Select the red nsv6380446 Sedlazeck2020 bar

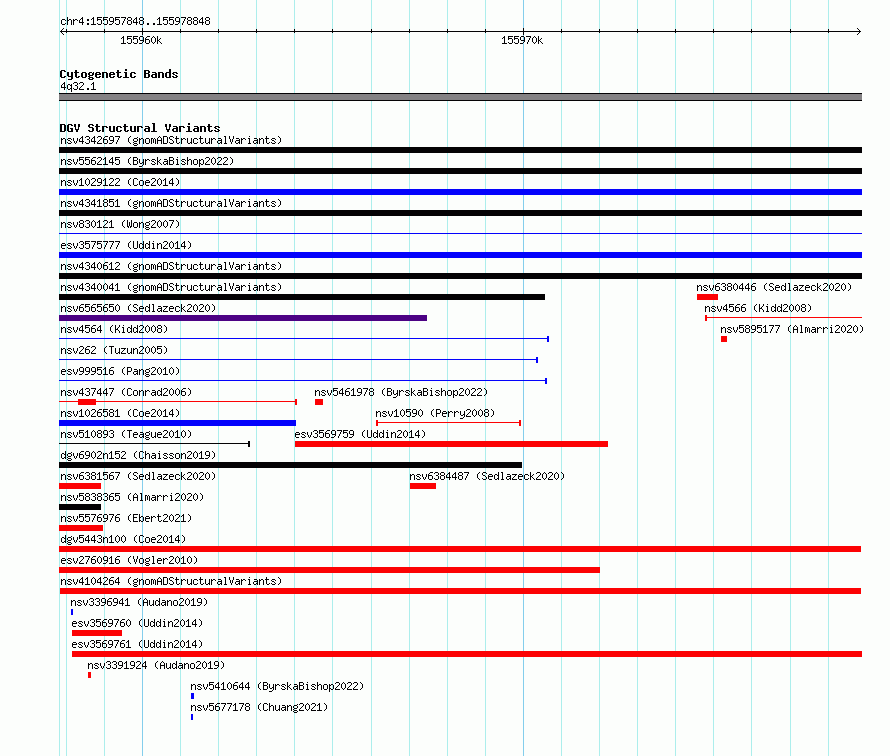(x=707, y=297)
